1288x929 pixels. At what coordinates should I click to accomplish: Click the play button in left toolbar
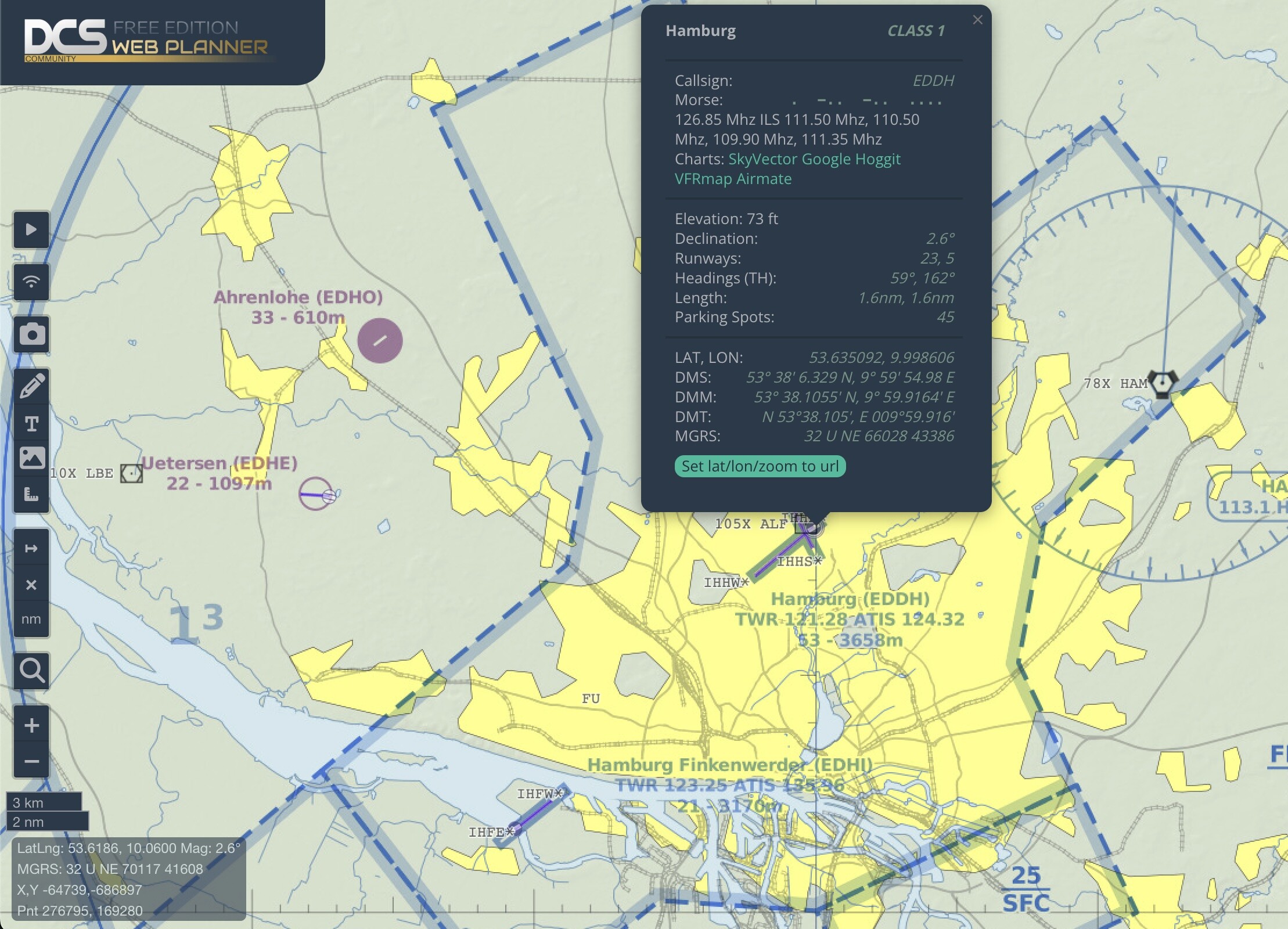(x=31, y=229)
